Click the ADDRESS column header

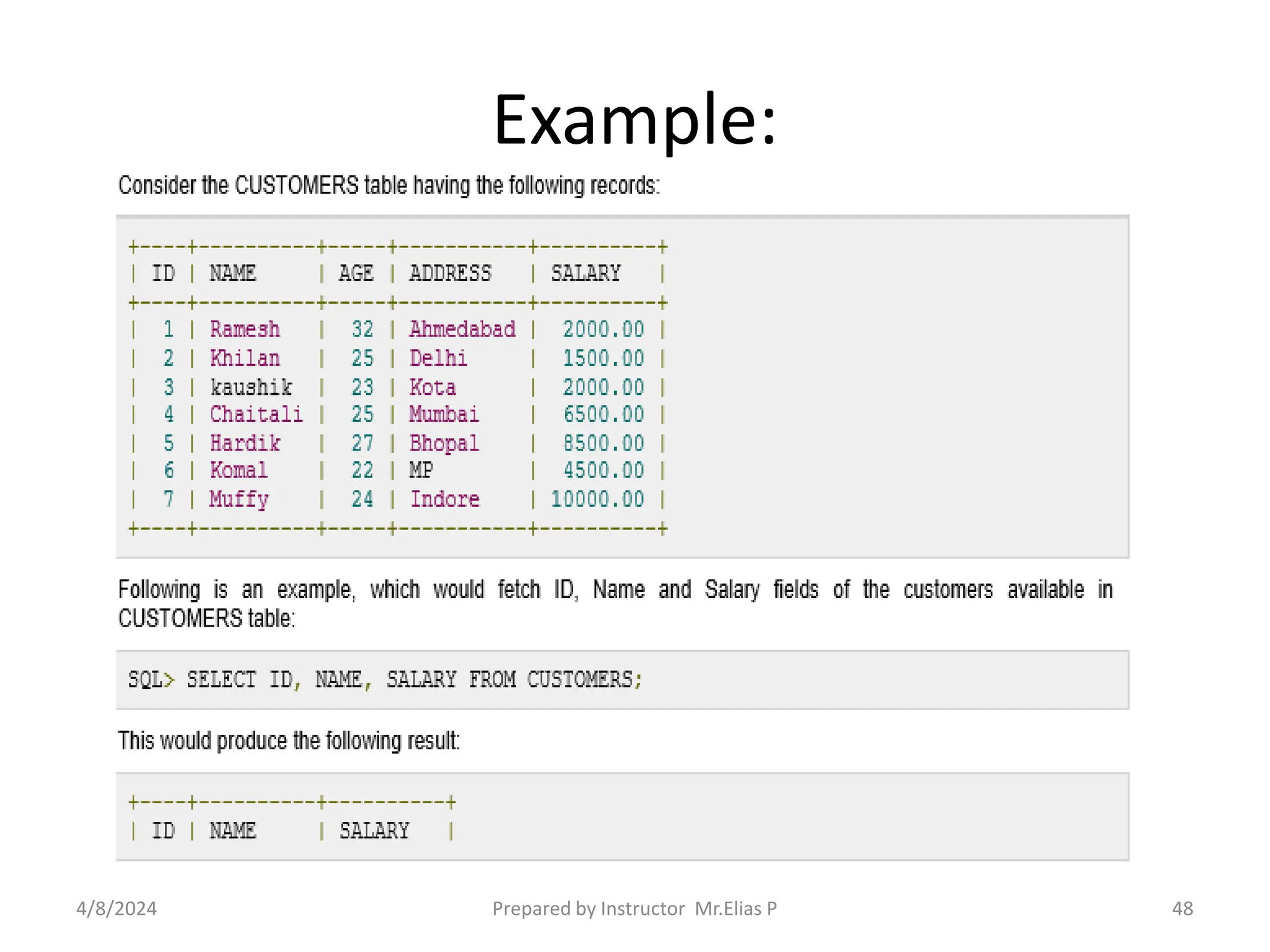tap(450, 273)
